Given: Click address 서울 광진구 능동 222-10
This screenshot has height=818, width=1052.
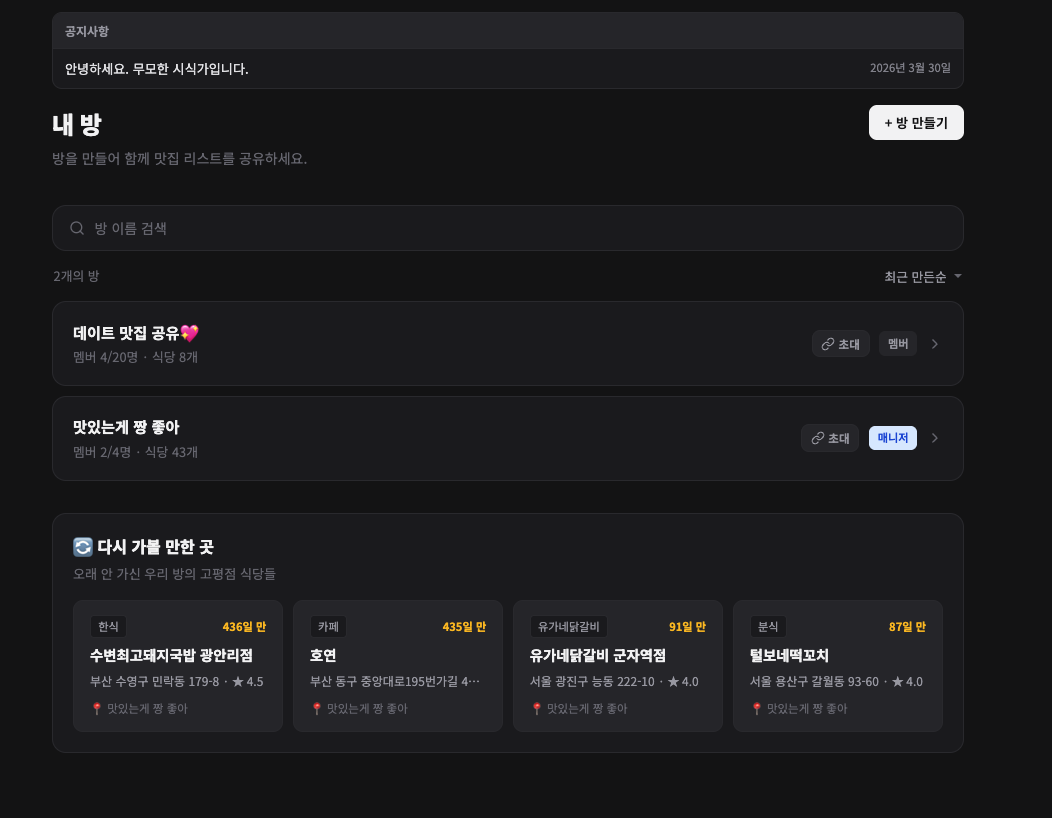Looking at the screenshot, I should click(x=592, y=682).
